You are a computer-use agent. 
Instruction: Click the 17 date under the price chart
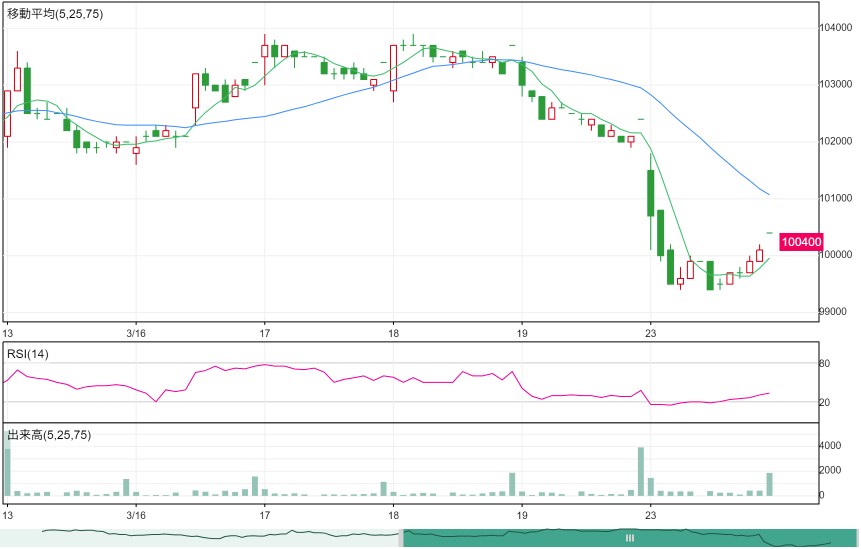tap(265, 333)
